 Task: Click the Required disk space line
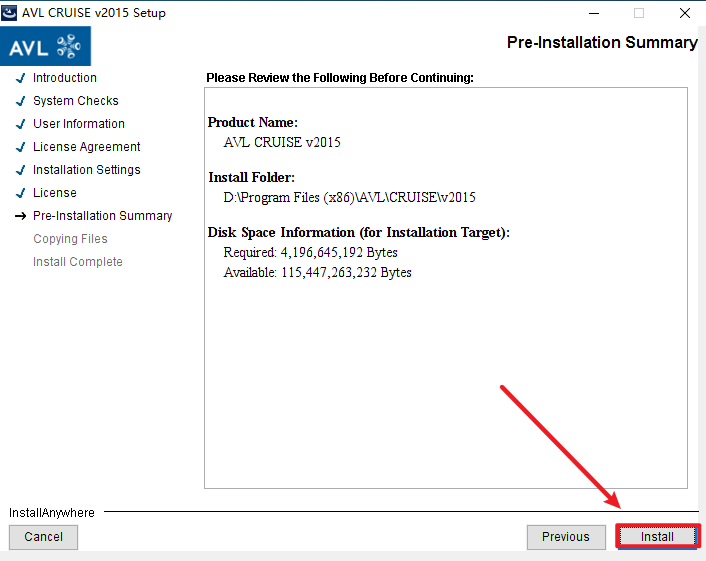pyautogui.click(x=310, y=252)
